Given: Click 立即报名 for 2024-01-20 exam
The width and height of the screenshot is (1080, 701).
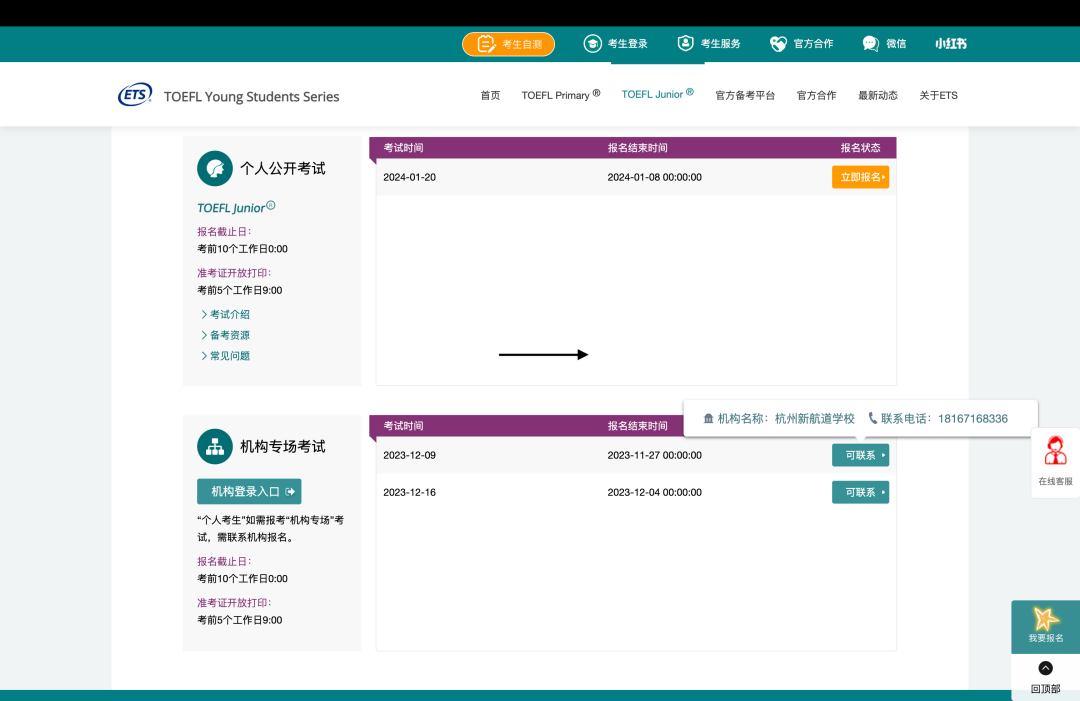Looking at the screenshot, I should click(860, 177).
